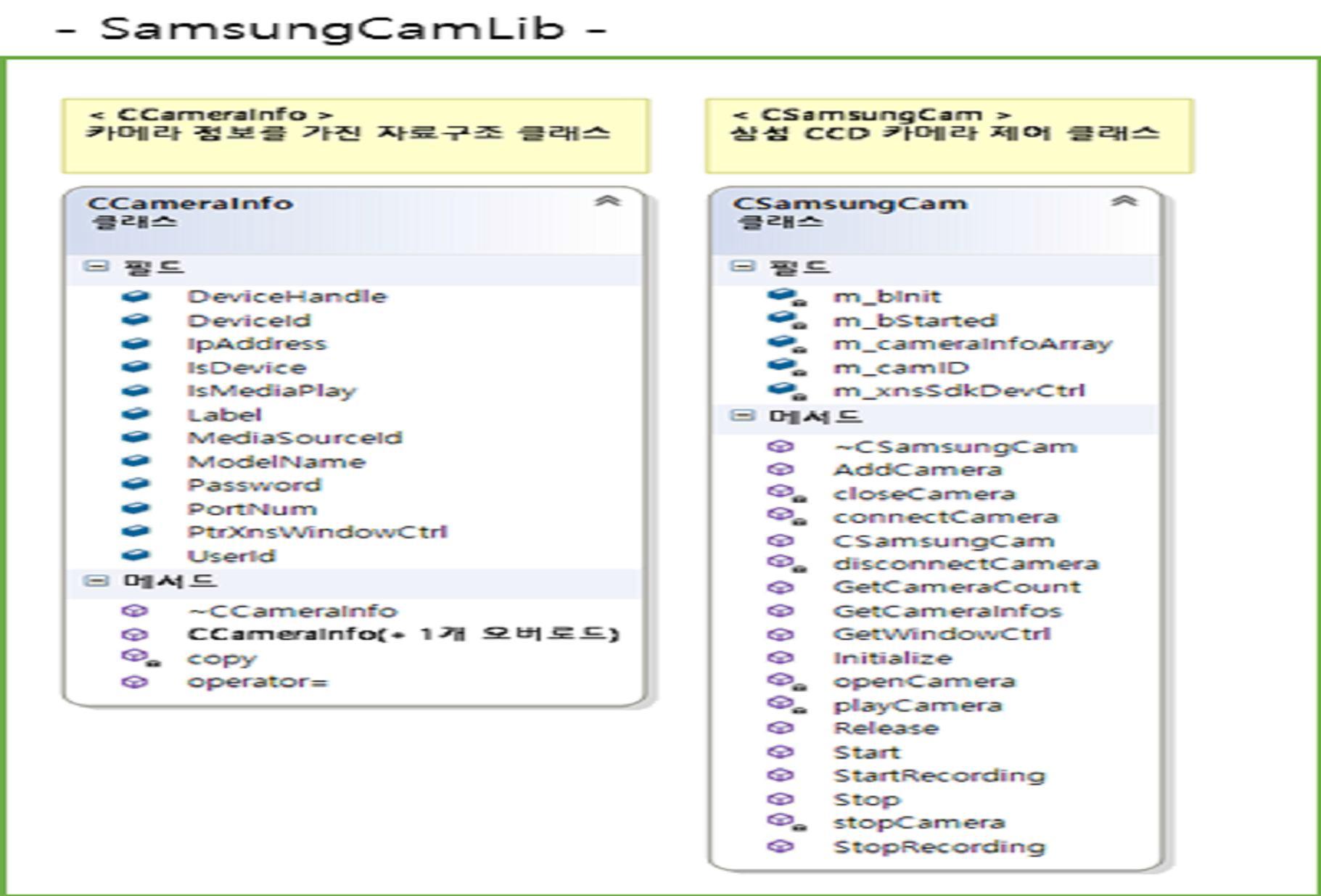Click the method icon beside ~CSamsungCam
Screen dimensions: 1321x896
[781, 446]
